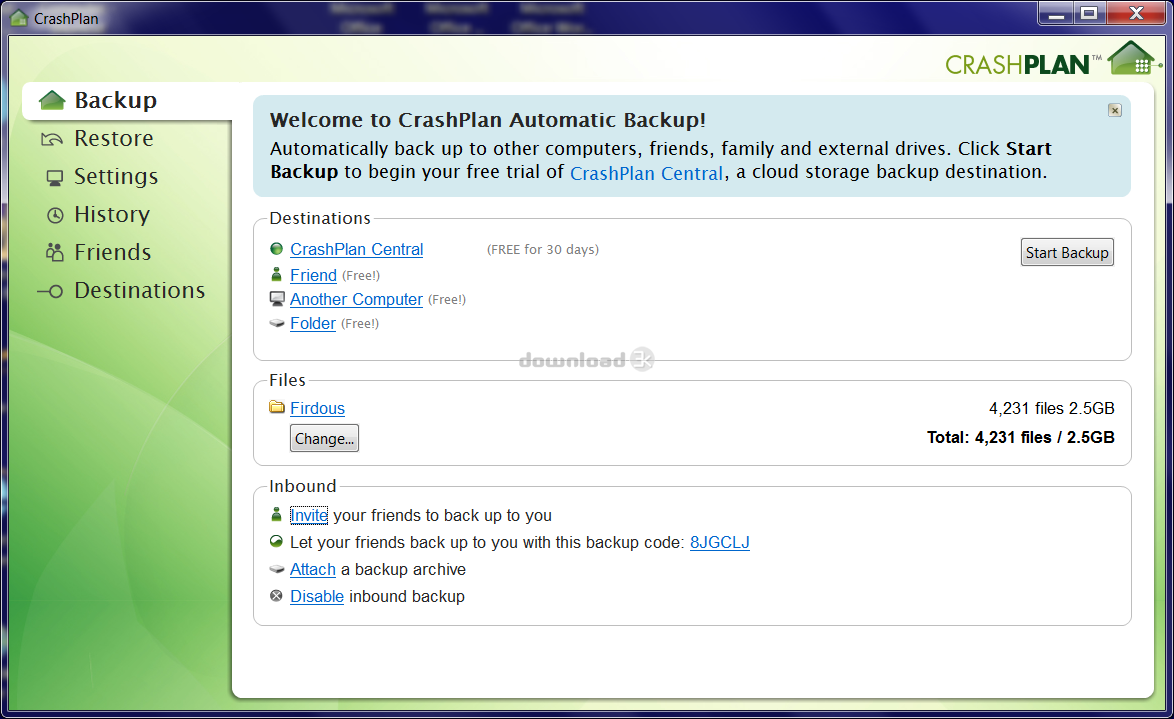This screenshot has height=719, width=1174.
Task: Click the "4,231 files 2.5GB" Firdous size text
Action: [1051, 408]
